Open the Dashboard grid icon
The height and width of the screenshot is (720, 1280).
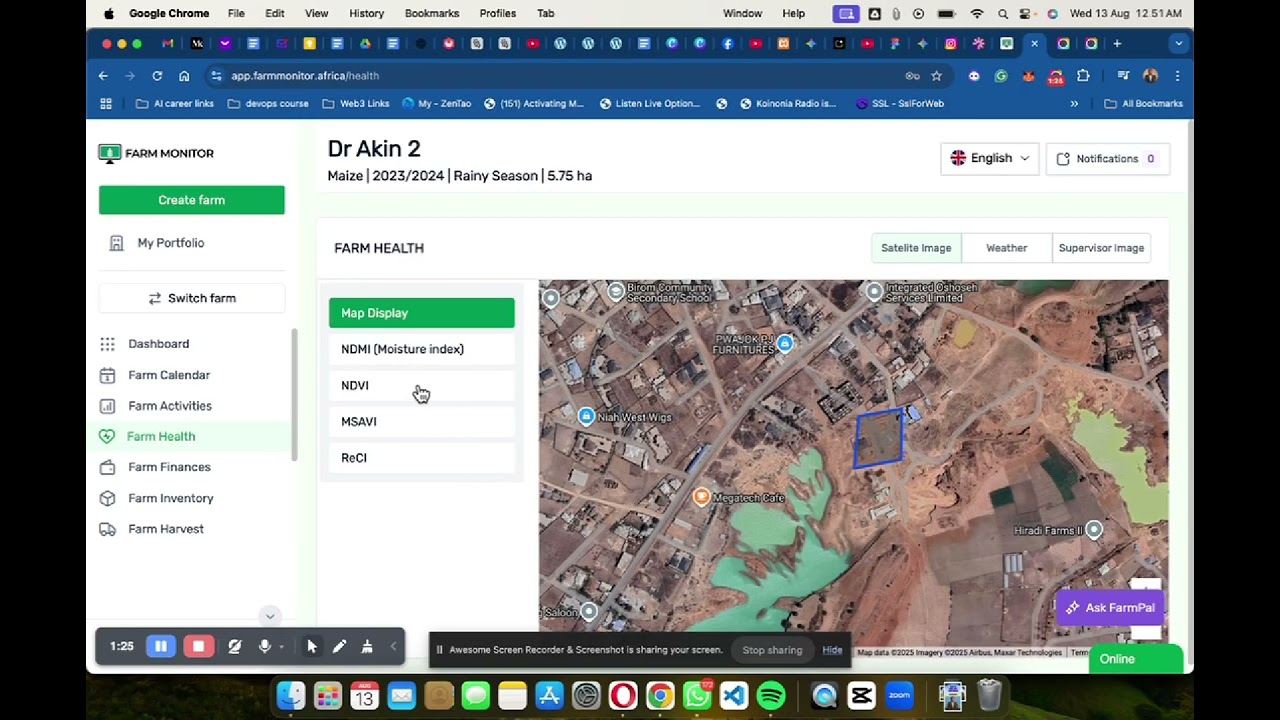(107, 344)
